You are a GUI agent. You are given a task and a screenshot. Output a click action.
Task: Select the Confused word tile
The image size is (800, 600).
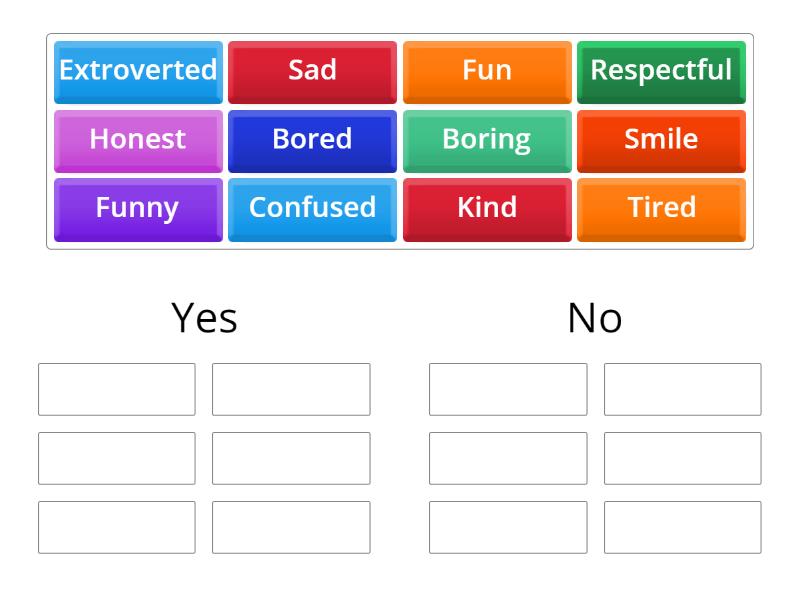pos(312,209)
